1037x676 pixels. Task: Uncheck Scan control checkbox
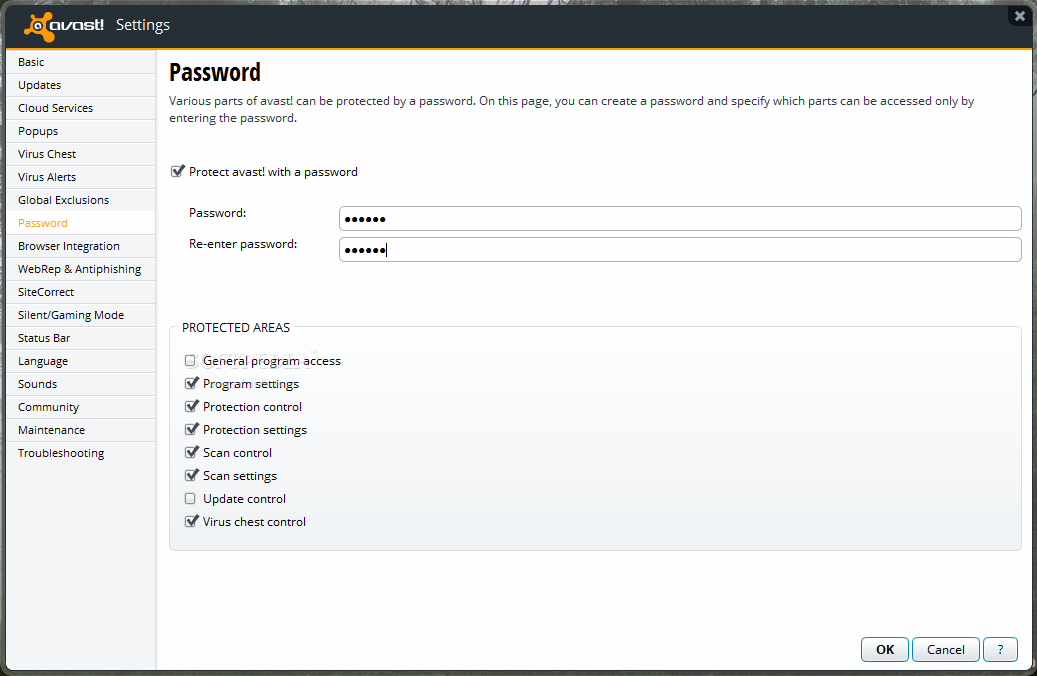(x=191, y=452)
